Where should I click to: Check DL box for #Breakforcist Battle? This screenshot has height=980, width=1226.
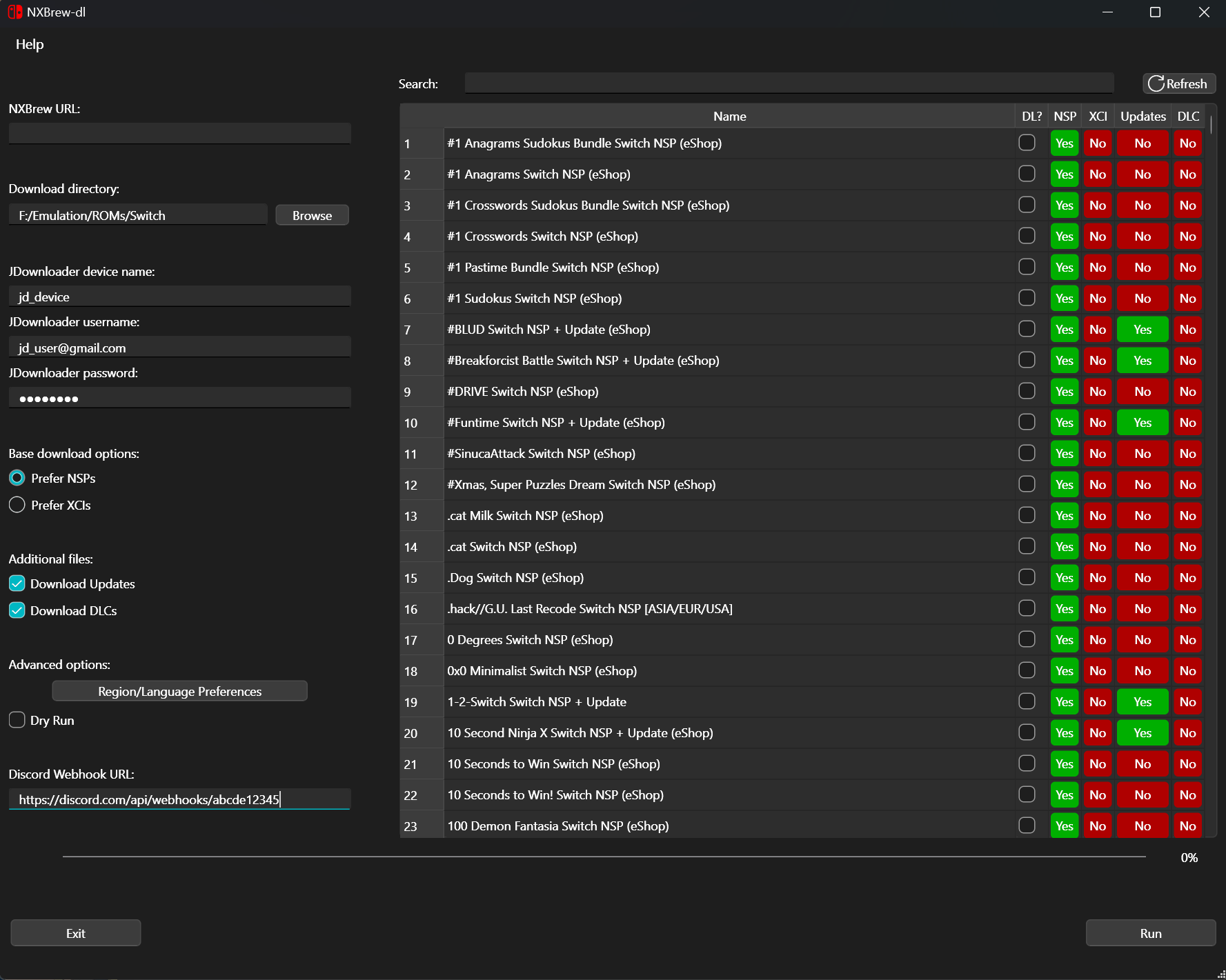pos(1027,360)
